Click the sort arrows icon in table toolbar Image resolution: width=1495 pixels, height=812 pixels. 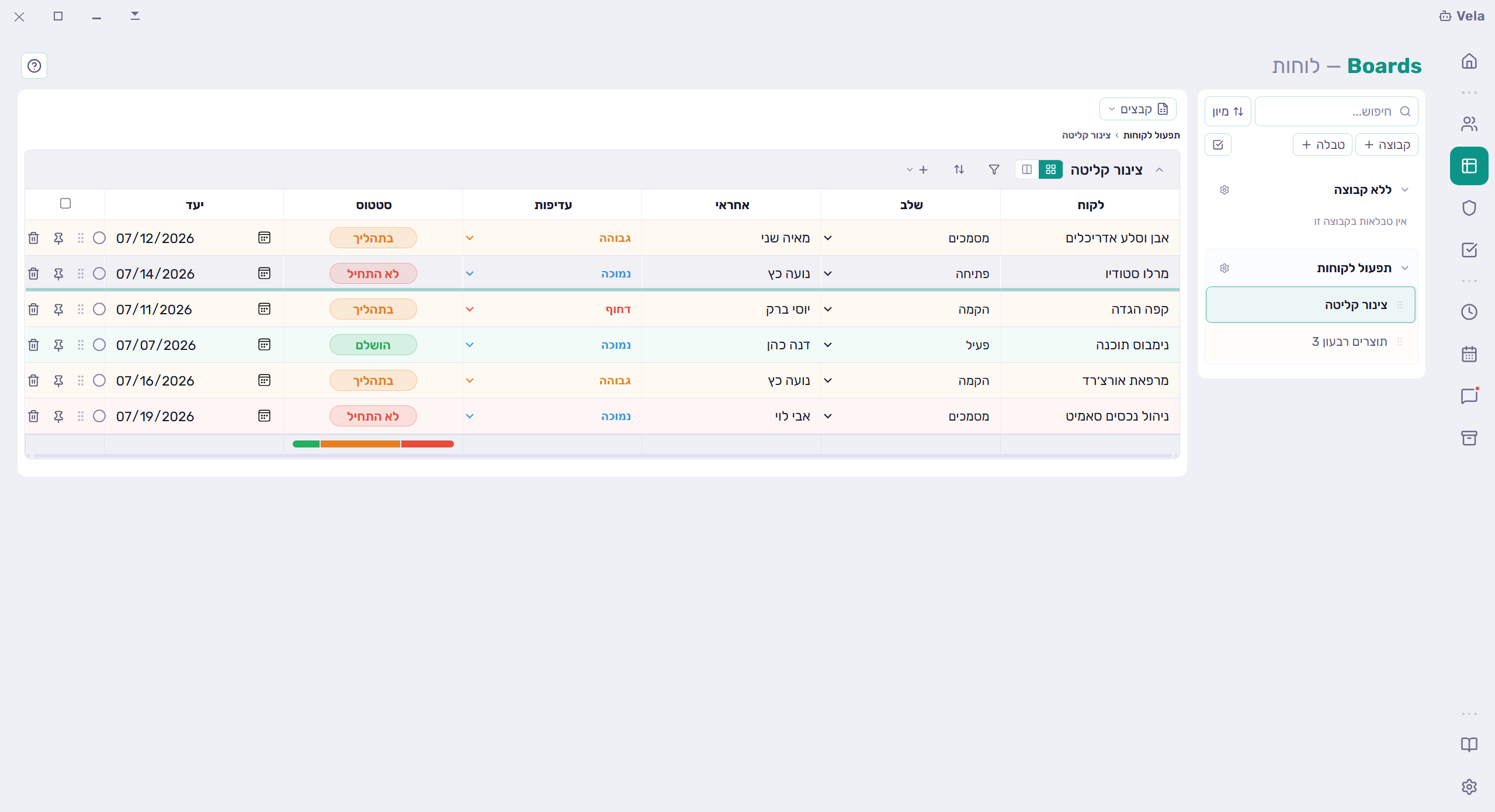point(959,169)
